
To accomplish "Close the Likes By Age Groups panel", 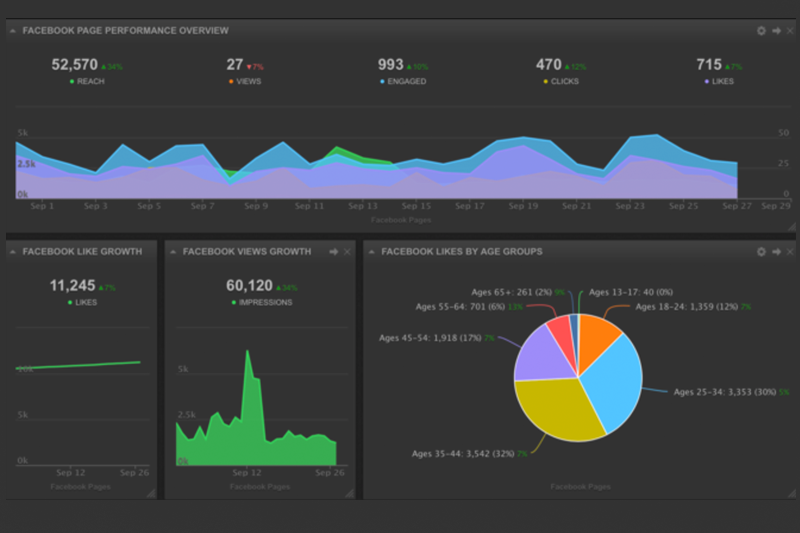I will pos(790,251).
